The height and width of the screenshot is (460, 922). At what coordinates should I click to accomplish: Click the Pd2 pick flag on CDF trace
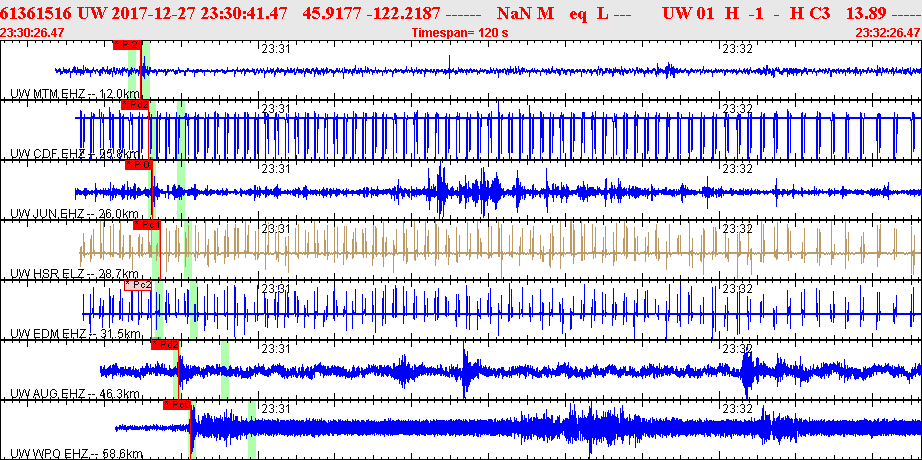tap(135, 105)
